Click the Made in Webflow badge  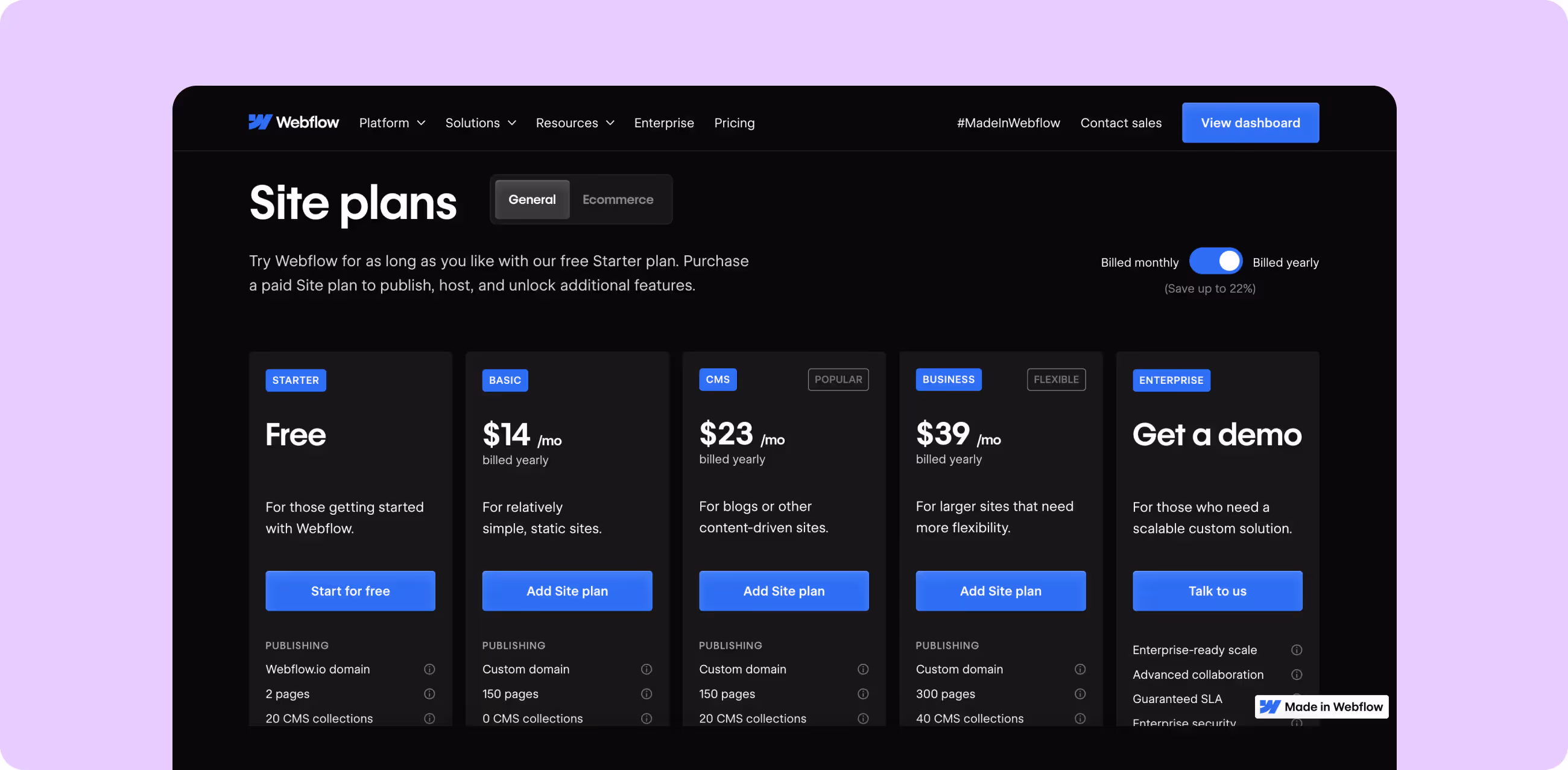coord(1321,707)
